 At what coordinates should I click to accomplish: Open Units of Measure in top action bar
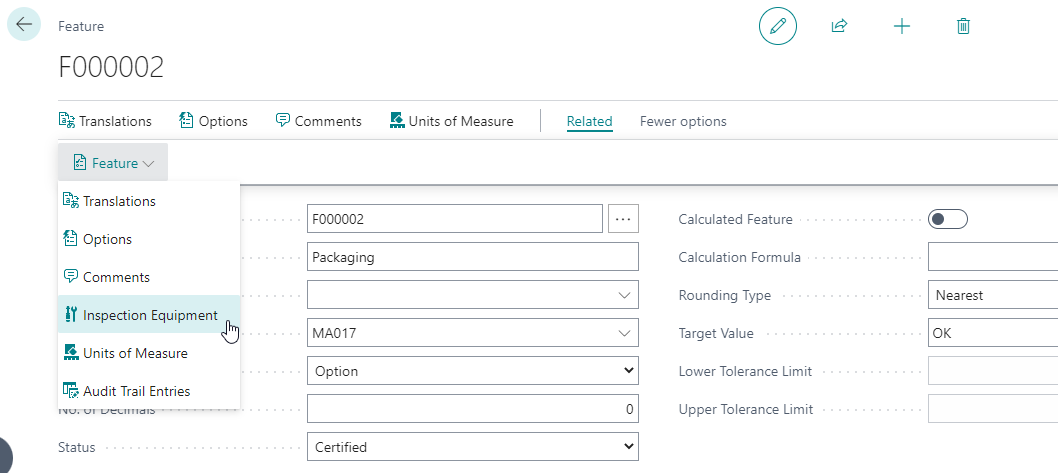tap(451, 121)
